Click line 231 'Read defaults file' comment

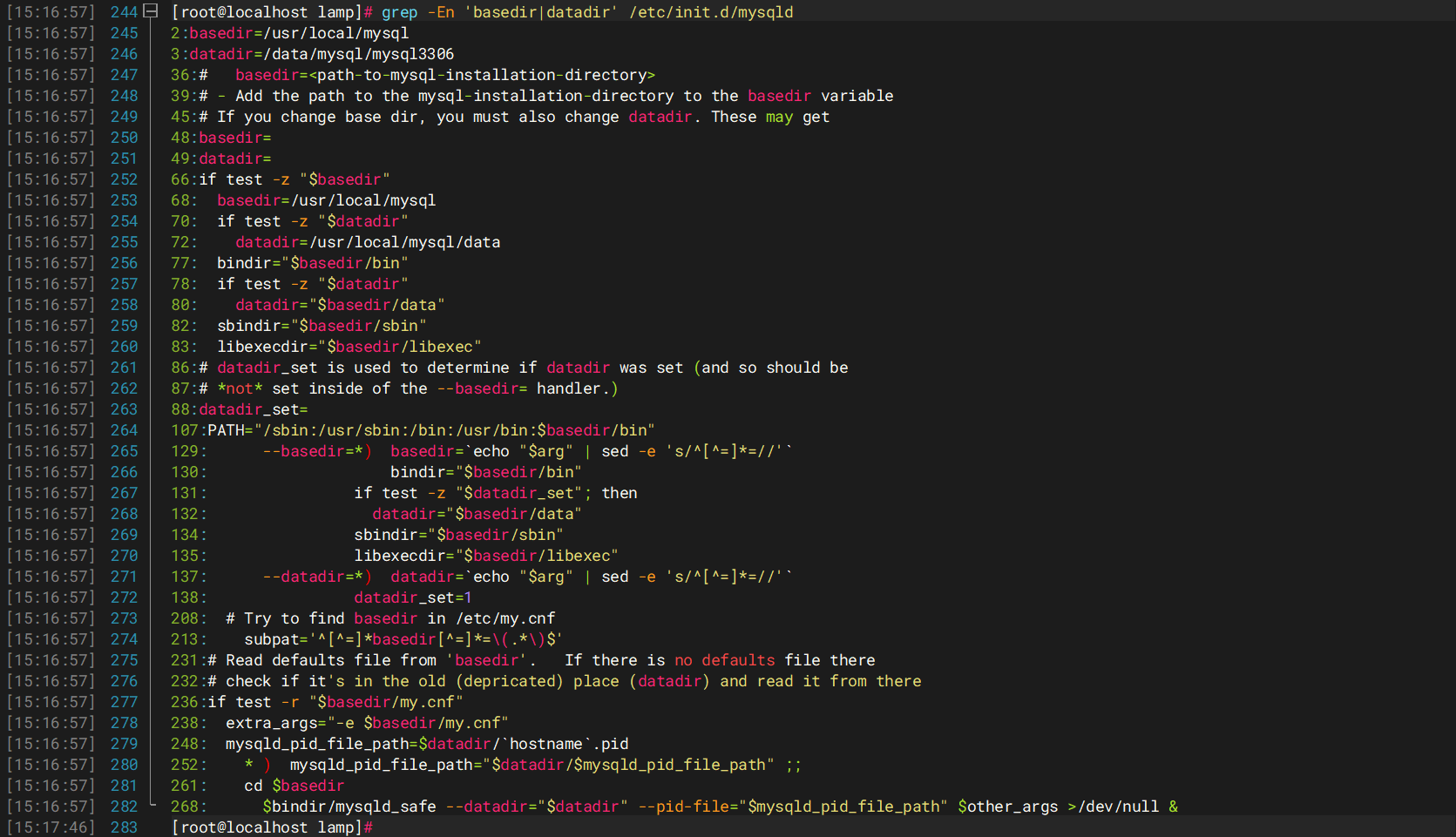click(523, 660)
